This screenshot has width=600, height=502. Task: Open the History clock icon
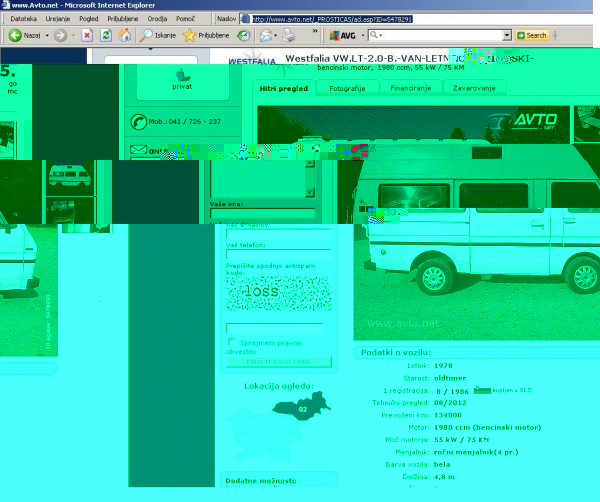coord(243,35)
